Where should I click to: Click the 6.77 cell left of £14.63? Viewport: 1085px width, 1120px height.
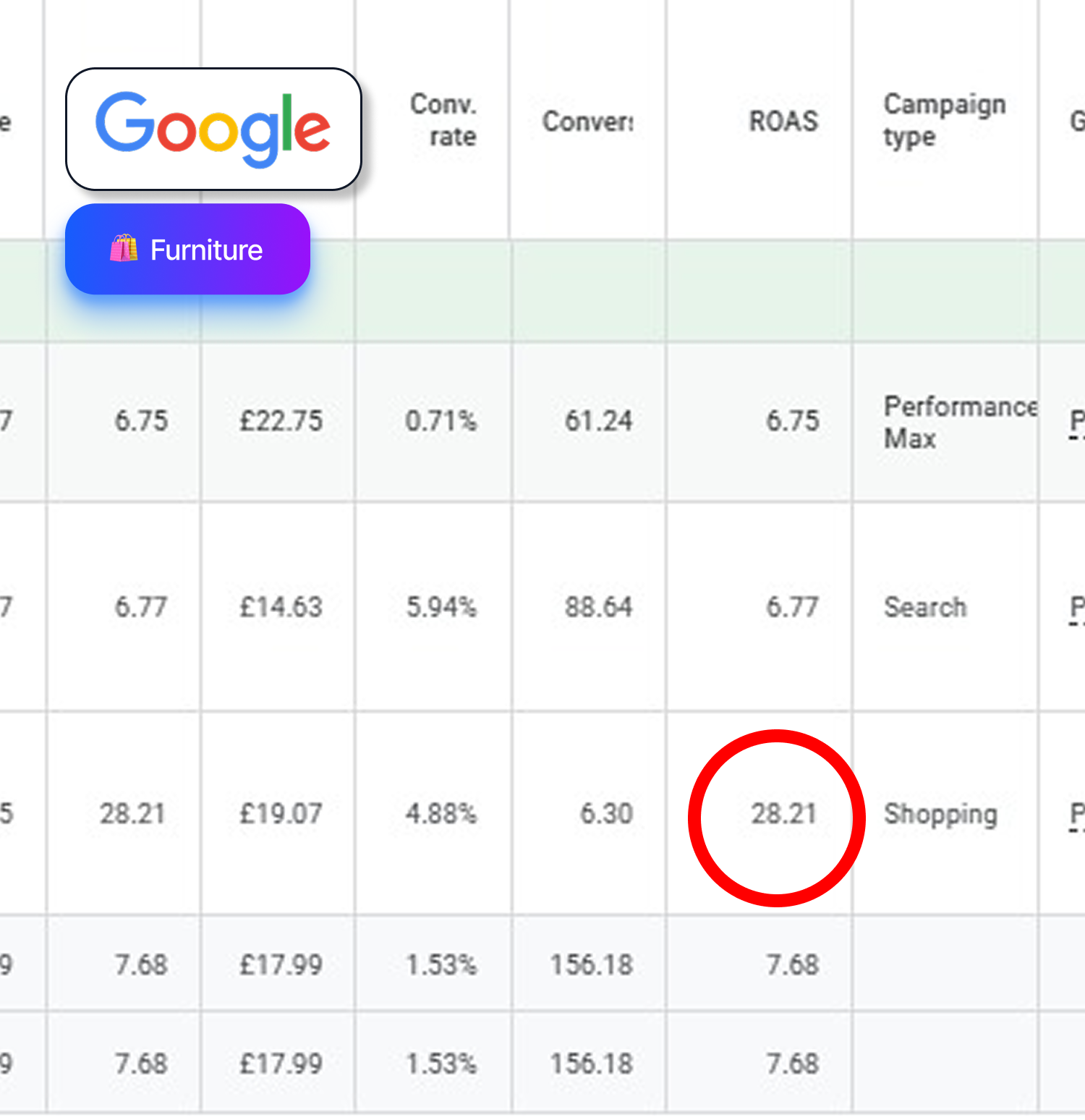(x=141, y=606)
